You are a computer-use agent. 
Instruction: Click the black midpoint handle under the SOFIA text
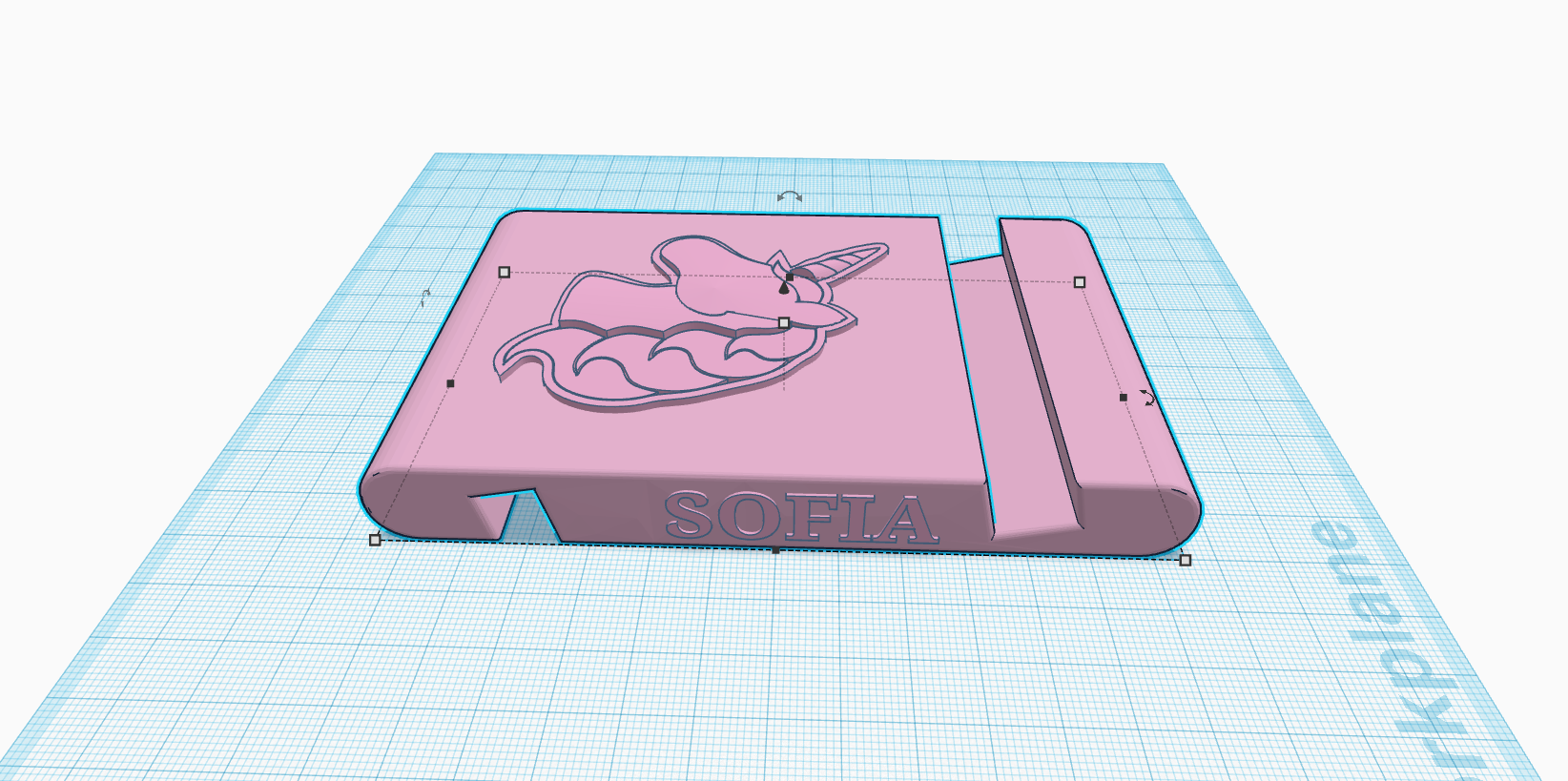(776, 551)
